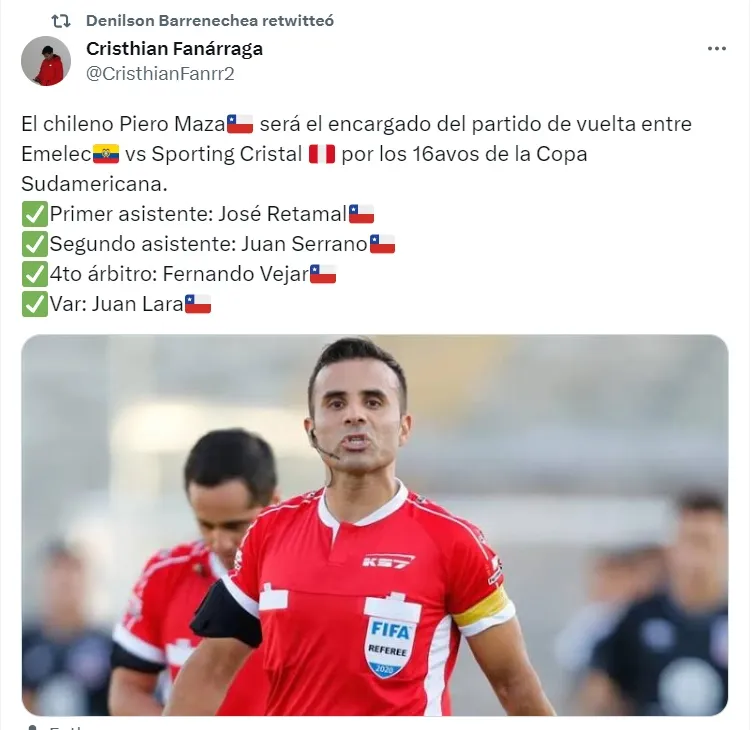Click the retweet arrows icon above the tweet
Image resolution: width=753 pixels, height=730 pixels.
point(61,21)
